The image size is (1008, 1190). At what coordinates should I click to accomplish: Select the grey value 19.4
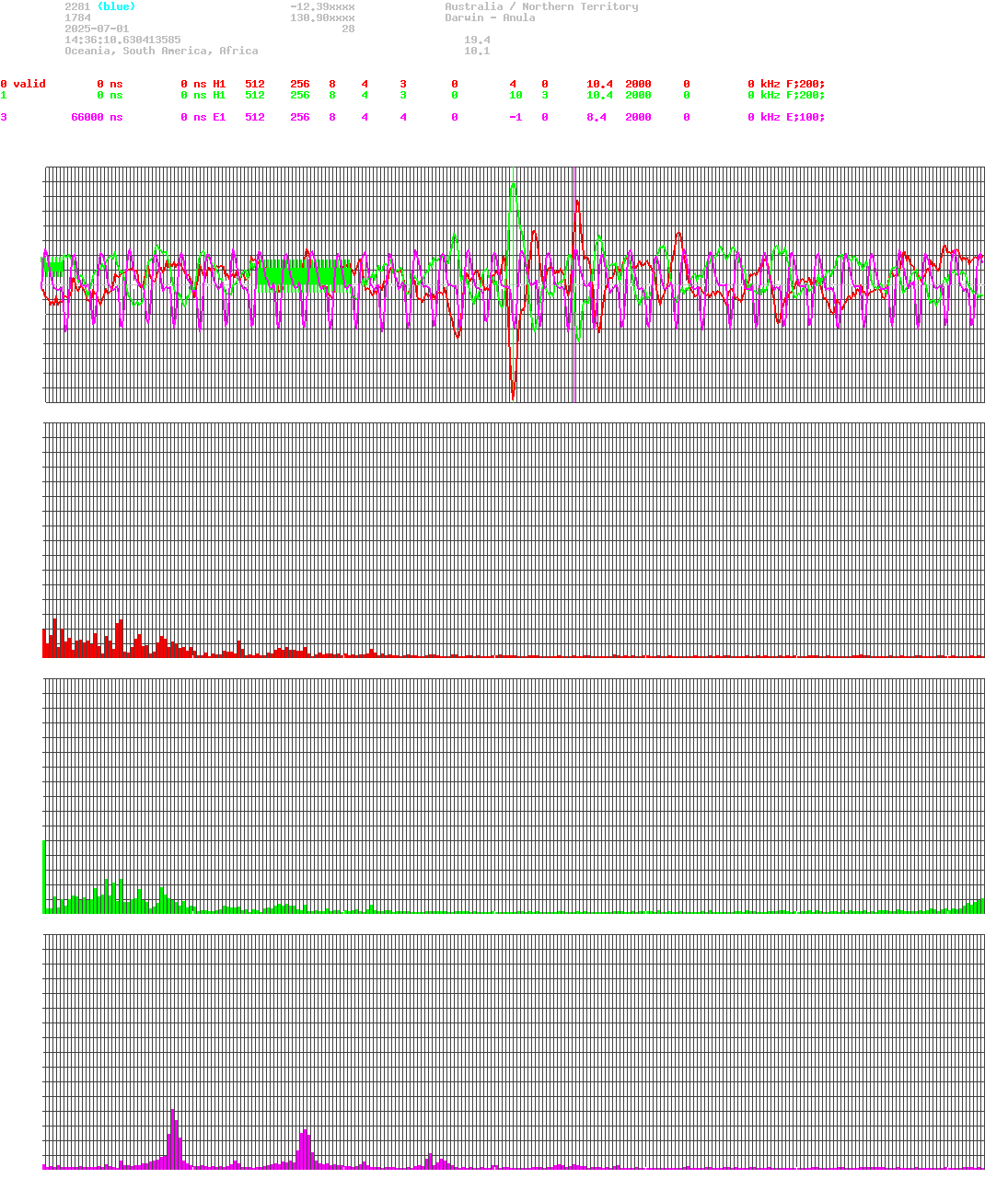477,40
